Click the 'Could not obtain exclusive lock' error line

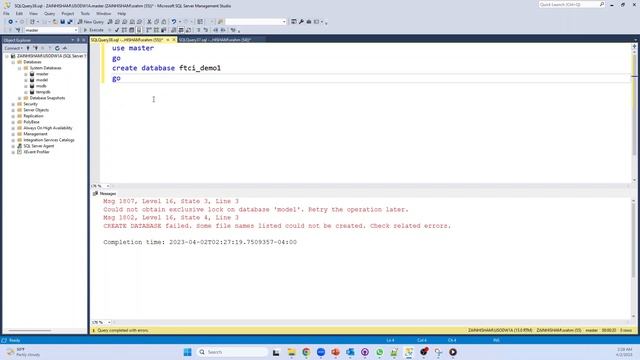tap(256, 209)
